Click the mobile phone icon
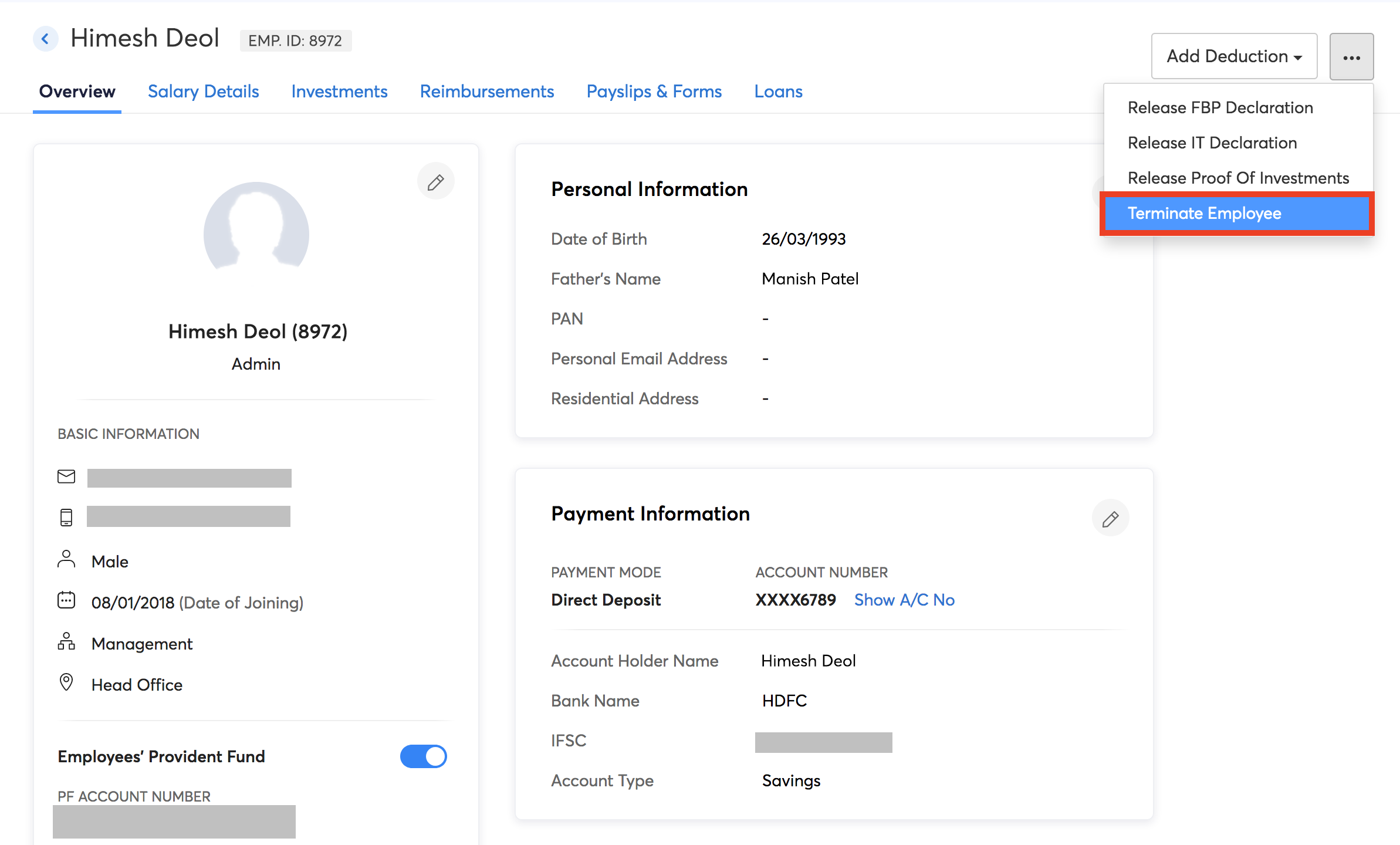Viewport: 1400px width, 845px height. point(66,517)
